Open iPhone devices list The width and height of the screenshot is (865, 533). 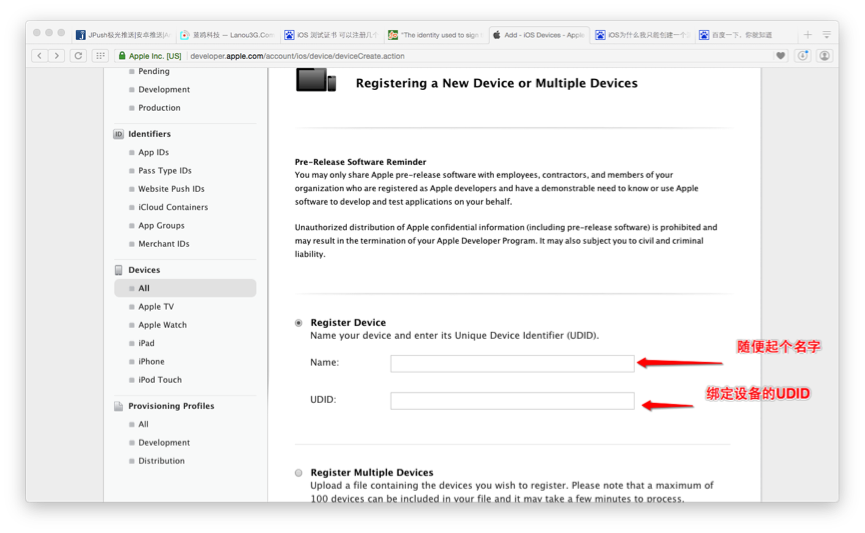point(151,361)
